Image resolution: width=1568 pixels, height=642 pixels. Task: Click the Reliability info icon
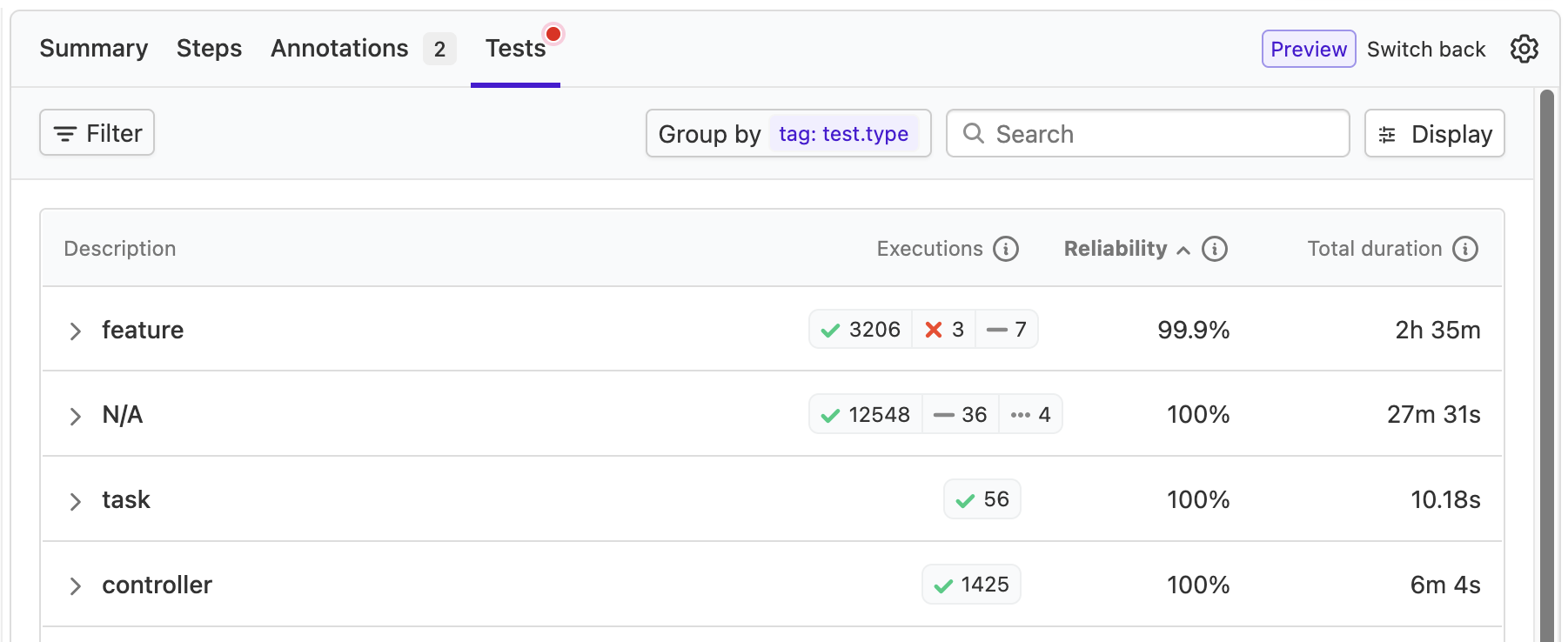tap(1215, 249)
